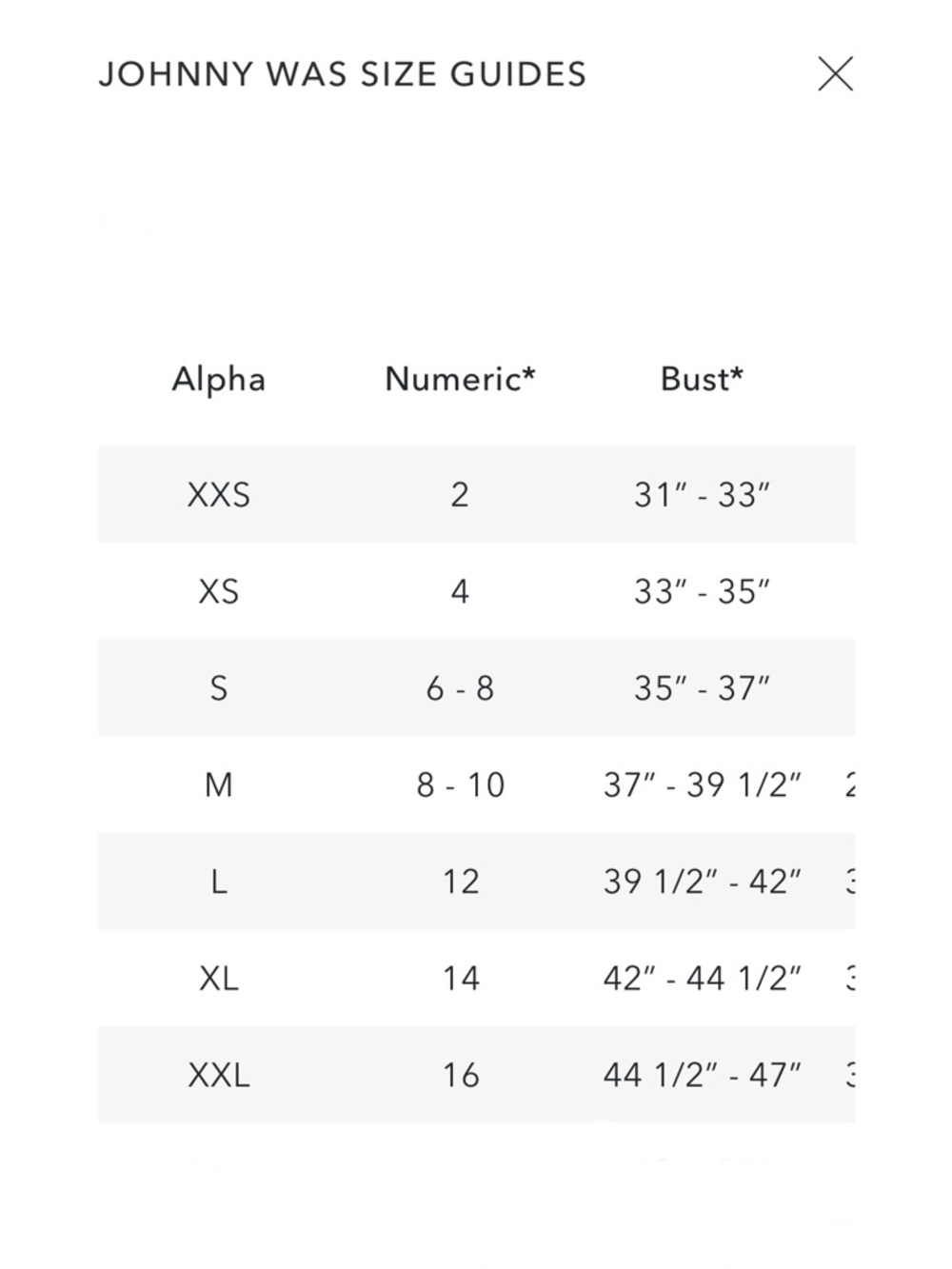This screenshot has height=1269, width=952.
Task: Click the M alpha size cell
Action: tap(219, 785)
